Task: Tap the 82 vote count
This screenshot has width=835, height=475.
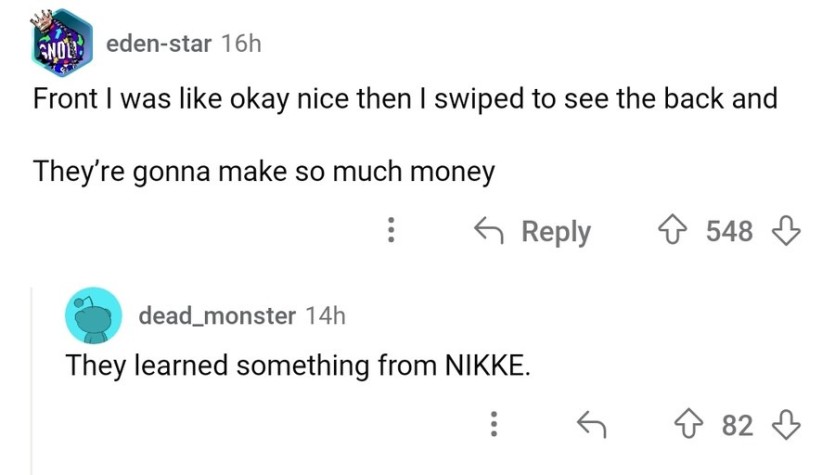Action: (738, 425)
